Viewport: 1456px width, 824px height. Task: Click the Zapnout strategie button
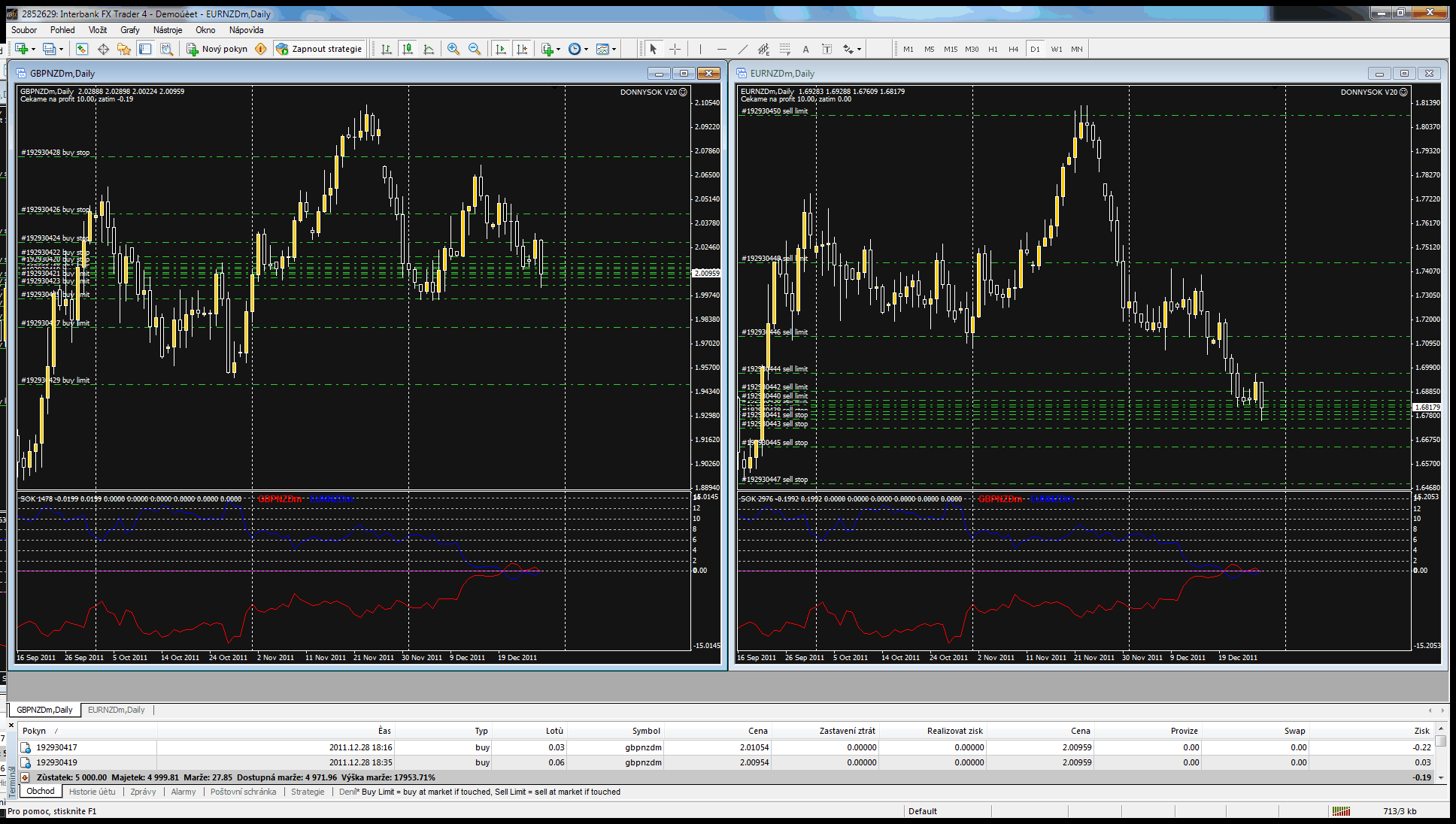pyautogui.click(x=320, y=49)
